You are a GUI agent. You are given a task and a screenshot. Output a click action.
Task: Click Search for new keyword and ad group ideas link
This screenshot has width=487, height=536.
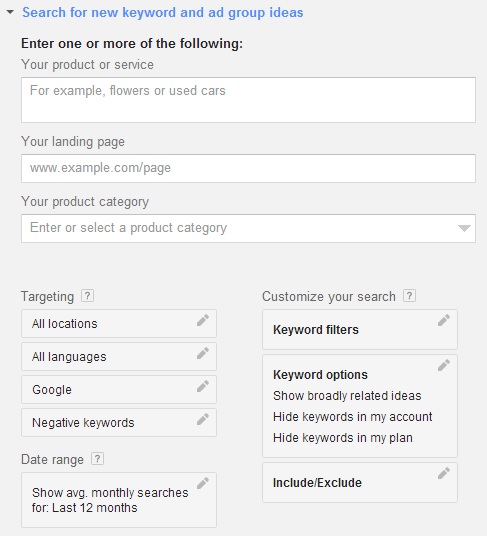163,13
